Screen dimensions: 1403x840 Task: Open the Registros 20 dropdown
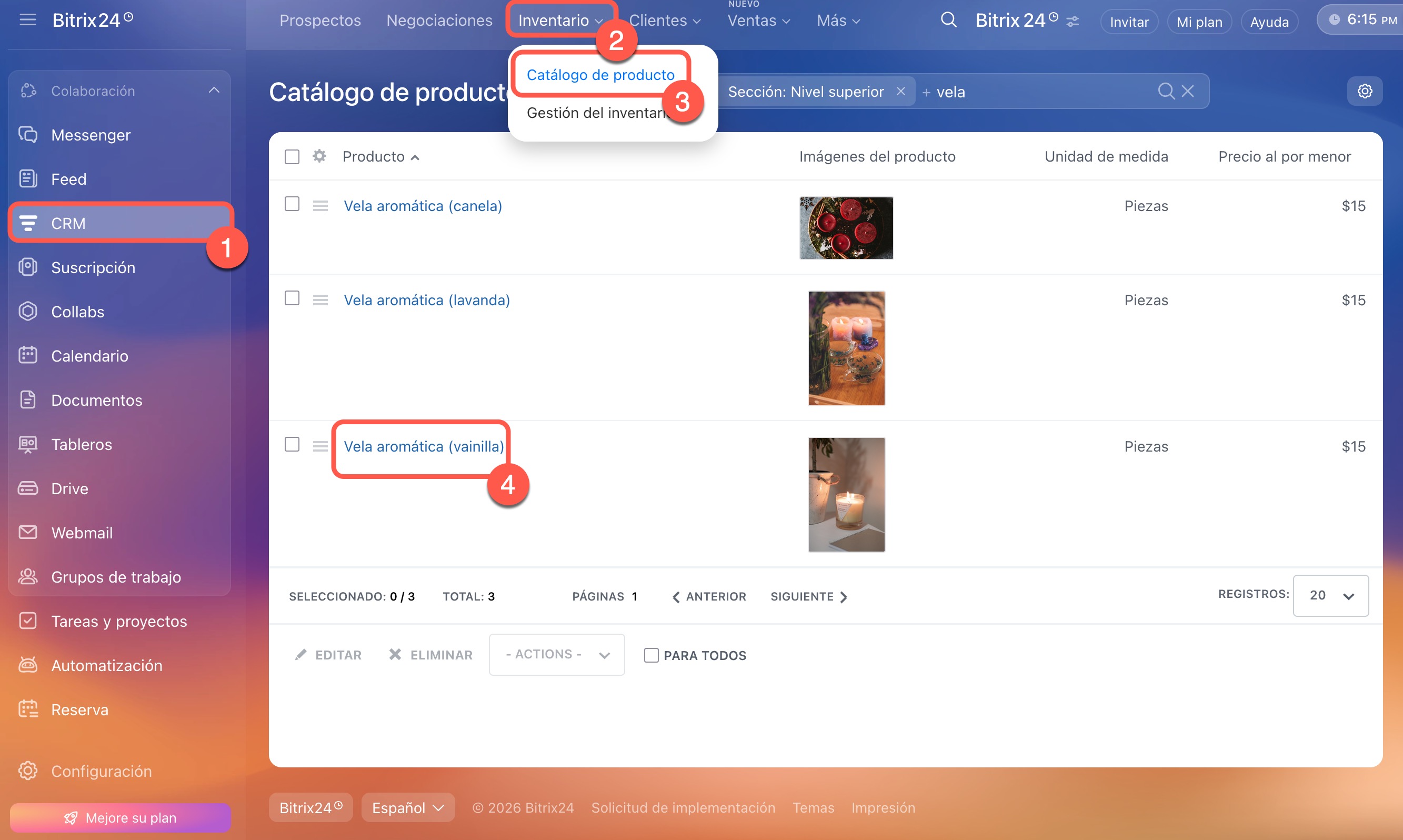(1330, 595)
